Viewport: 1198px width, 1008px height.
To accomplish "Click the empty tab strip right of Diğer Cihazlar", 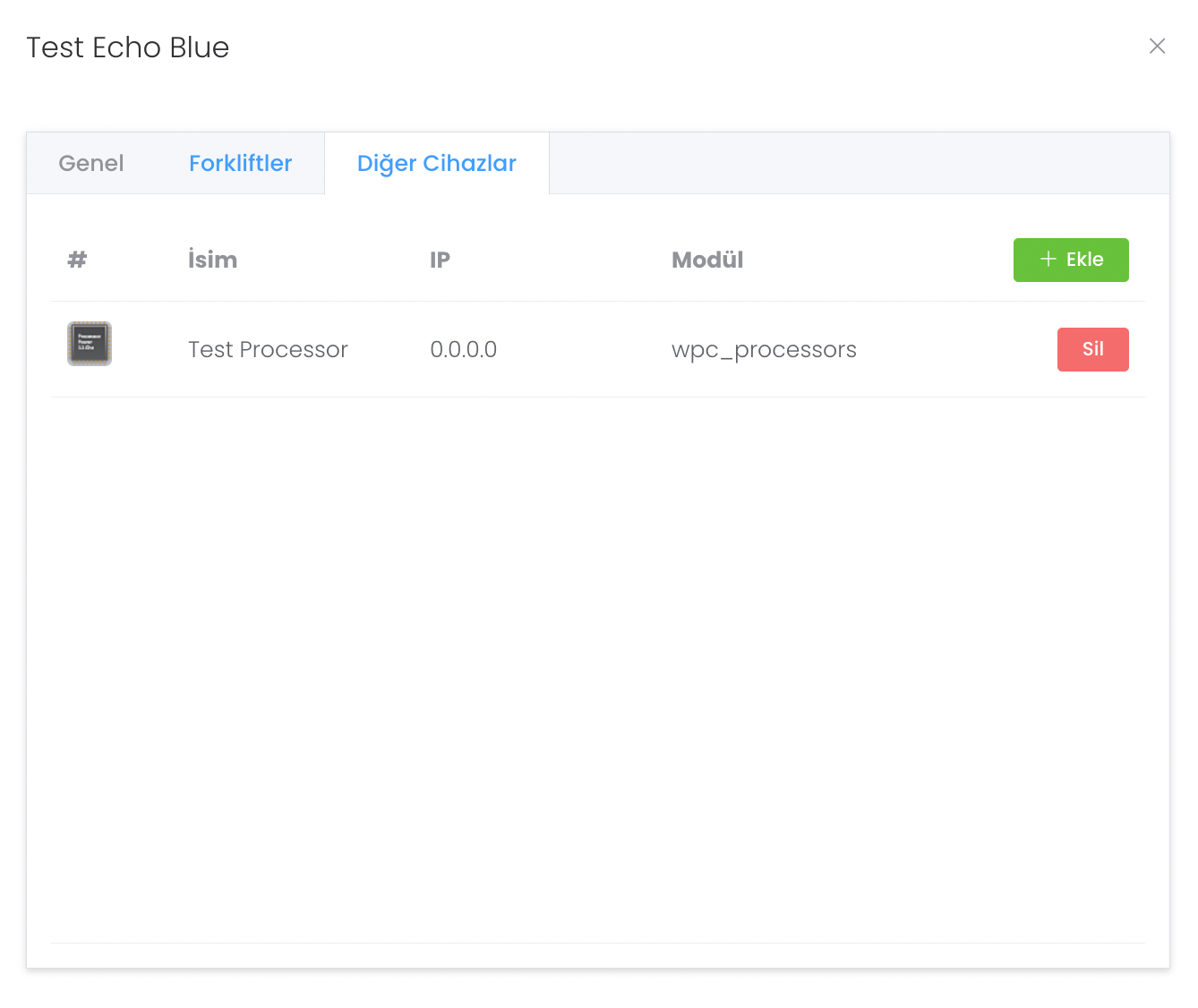I will [858, 164].
